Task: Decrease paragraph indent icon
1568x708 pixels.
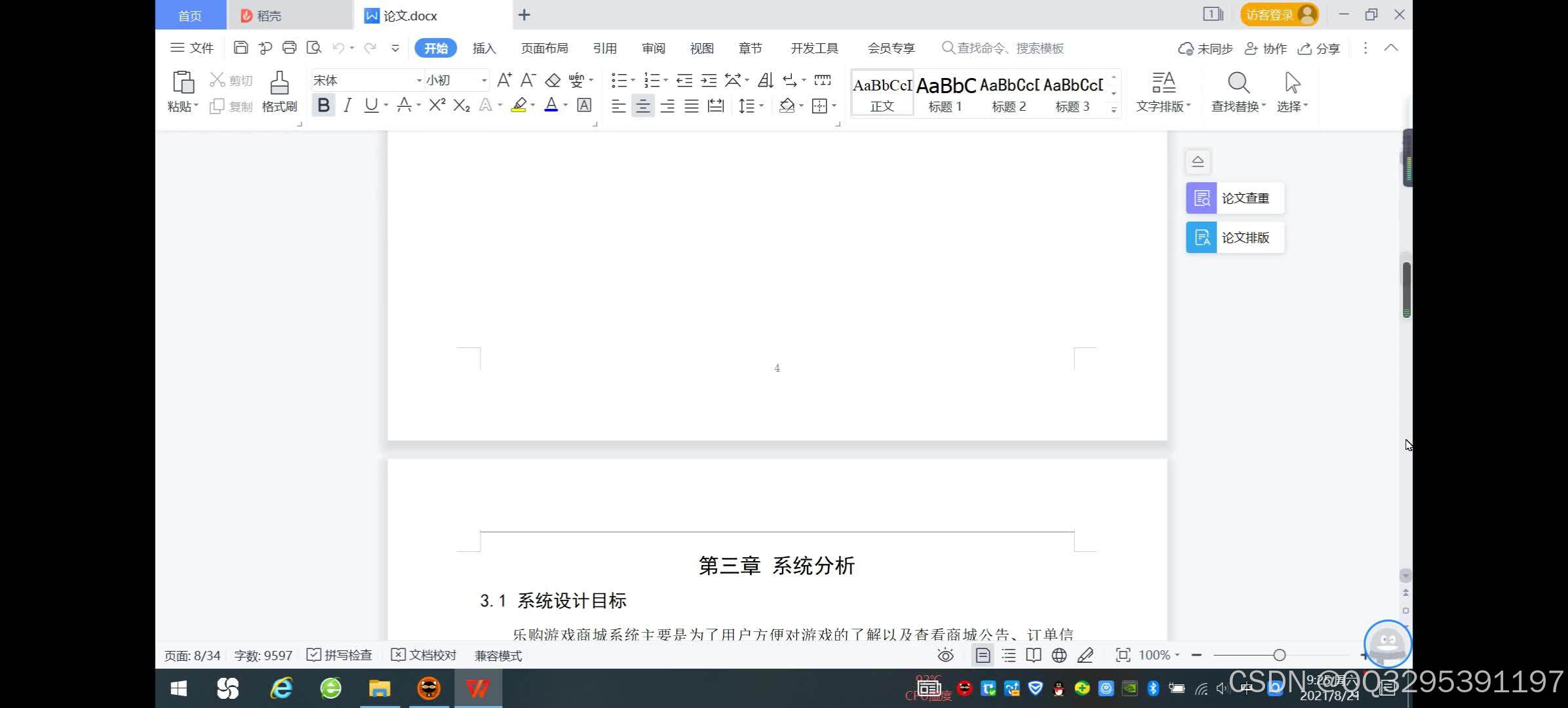Action: coord(684,80)
